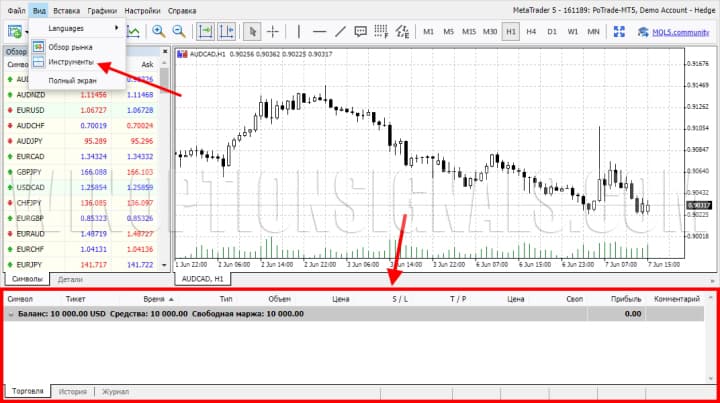Switch chart to M15 timeframe
Image resolution: width=720 pixels, height=403 pixels.
[x=469, y=31]
